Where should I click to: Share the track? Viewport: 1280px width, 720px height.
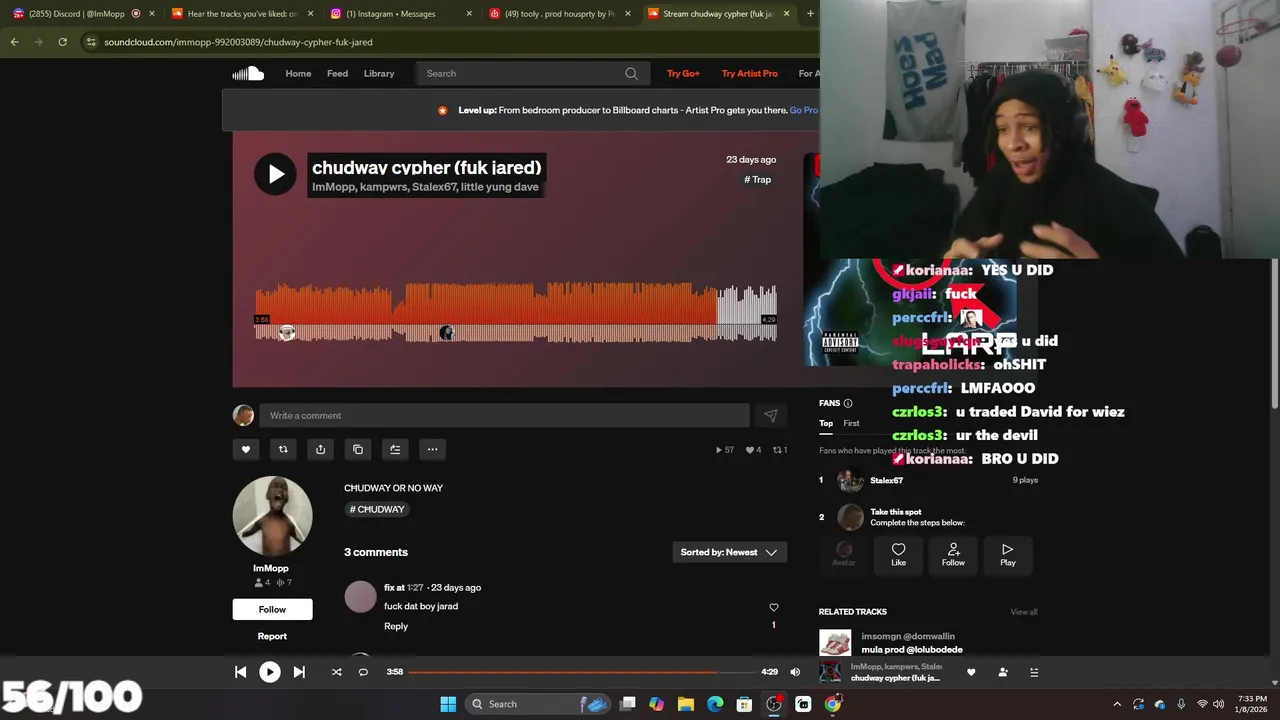320,449
